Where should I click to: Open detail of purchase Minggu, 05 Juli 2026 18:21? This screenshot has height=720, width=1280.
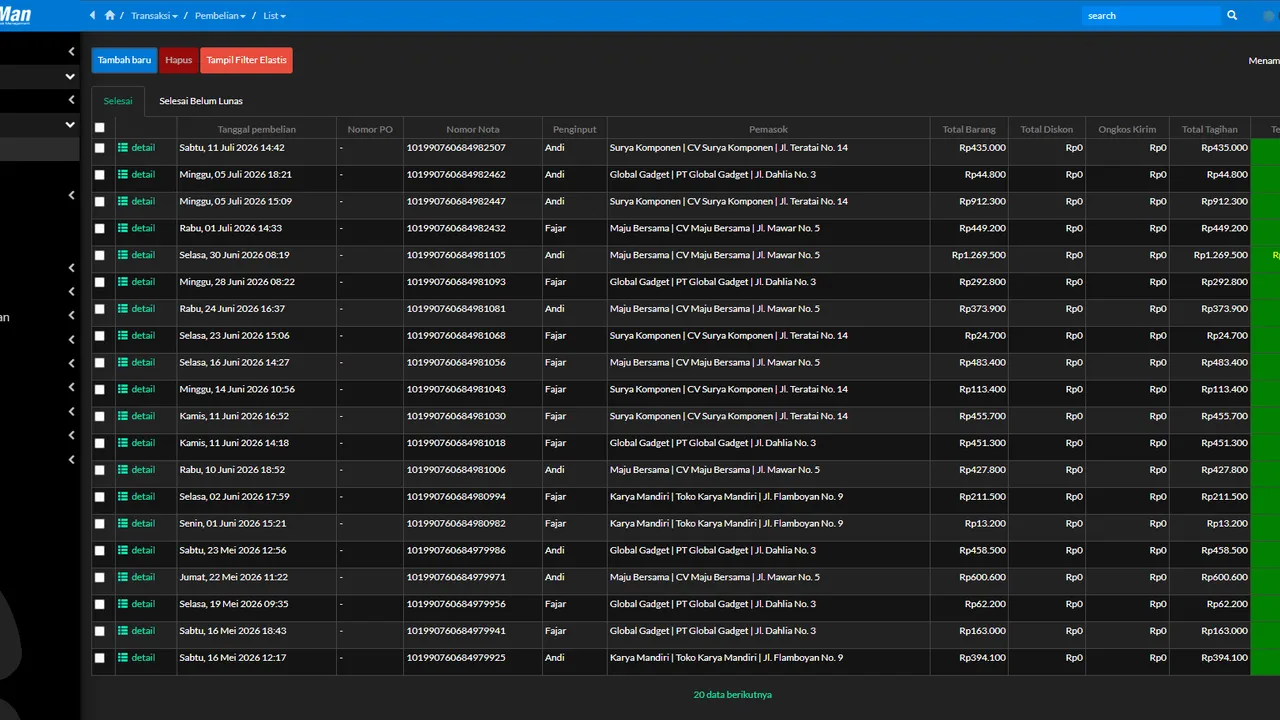click(x=136, y=175)
